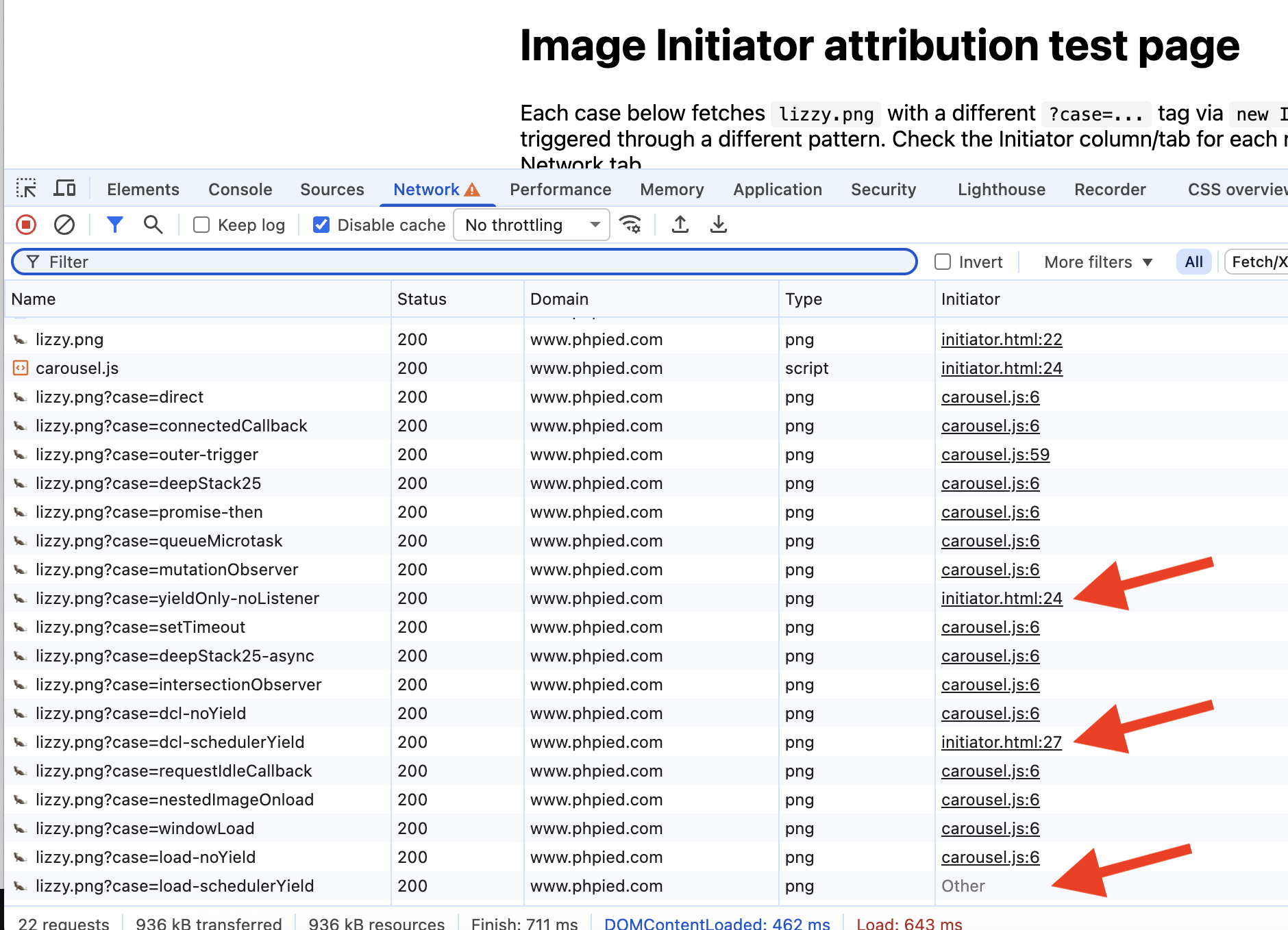Enable the Keep log checkbox
The image size is (1288, 930).
pos(201,225)
